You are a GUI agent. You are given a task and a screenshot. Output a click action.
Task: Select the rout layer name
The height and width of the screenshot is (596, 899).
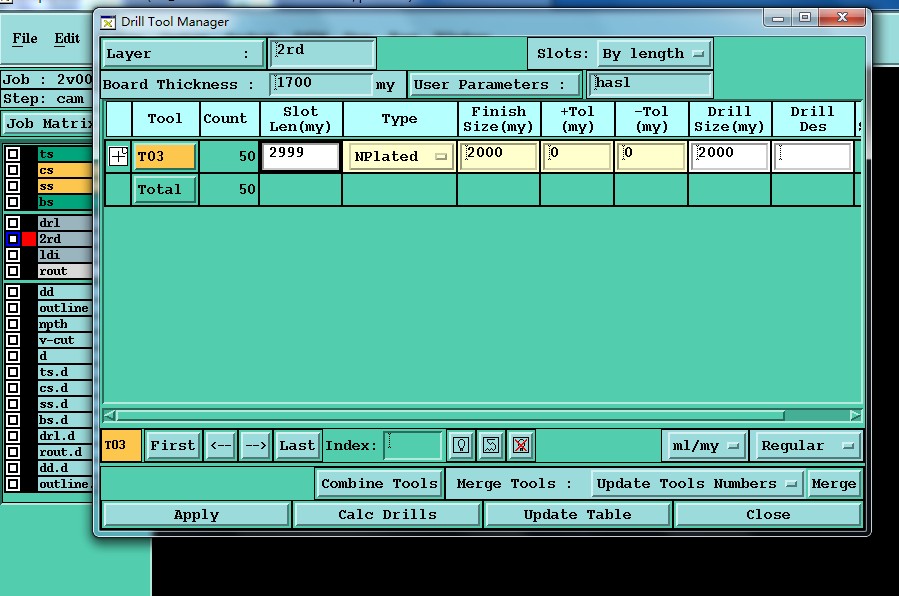(x=65, y=270)
